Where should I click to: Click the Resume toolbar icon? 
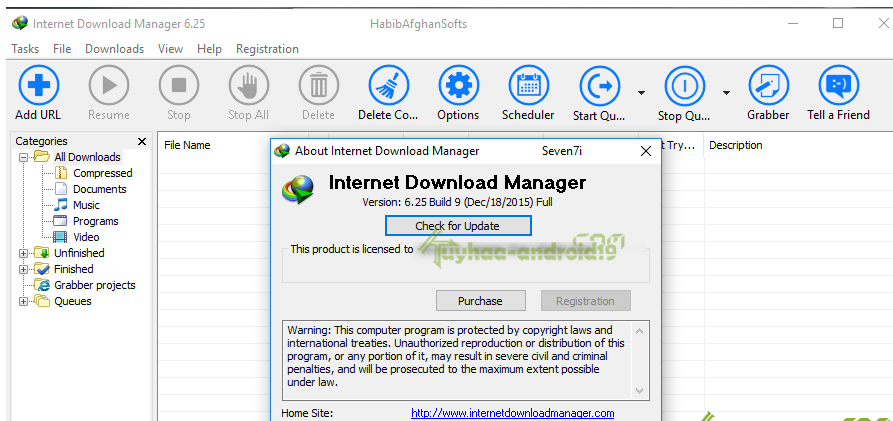[109, 85]
